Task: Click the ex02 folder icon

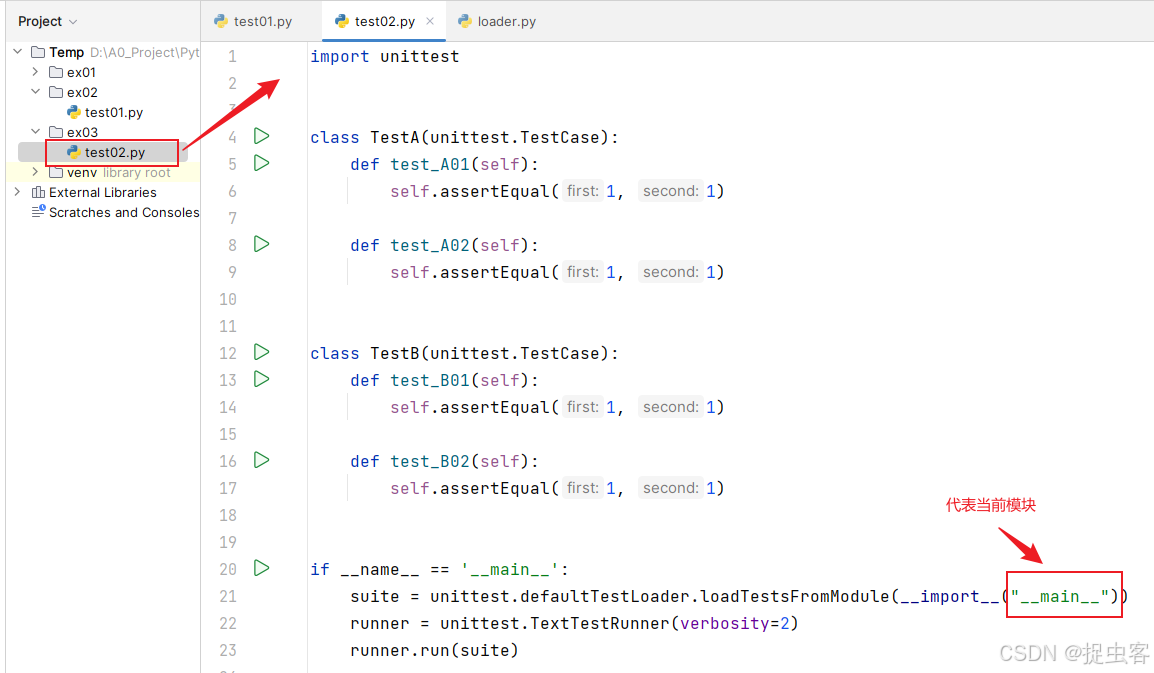Action: pyautogui.click(x=56, y=92)
